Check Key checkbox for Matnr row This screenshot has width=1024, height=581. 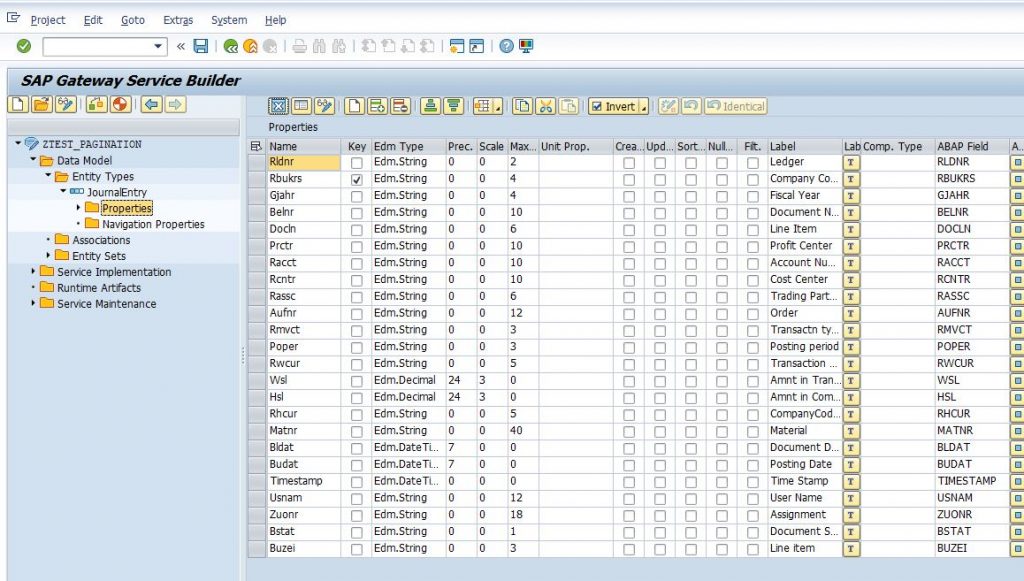[357, 432]
